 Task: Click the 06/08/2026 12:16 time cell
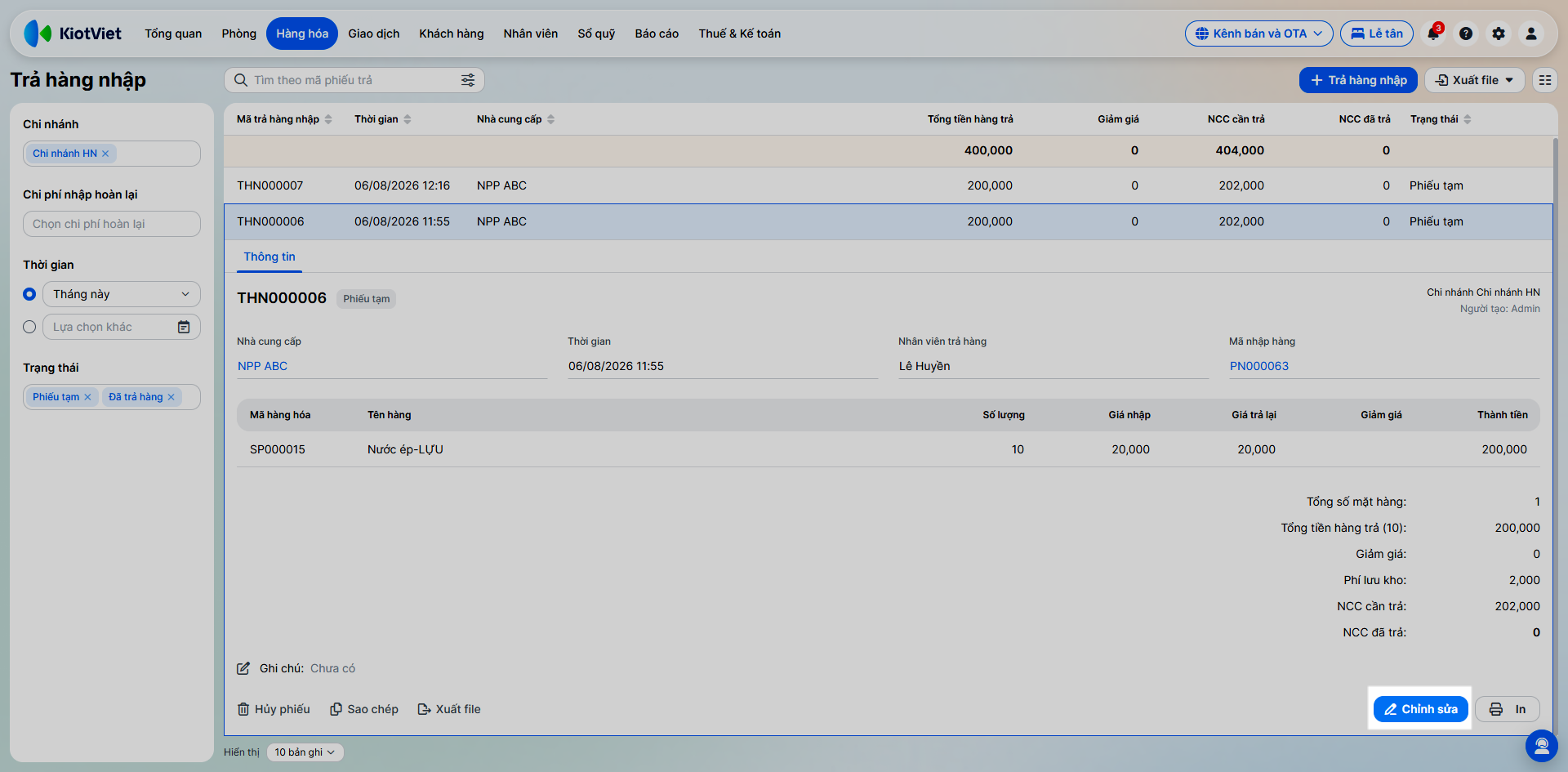point(402,185)
